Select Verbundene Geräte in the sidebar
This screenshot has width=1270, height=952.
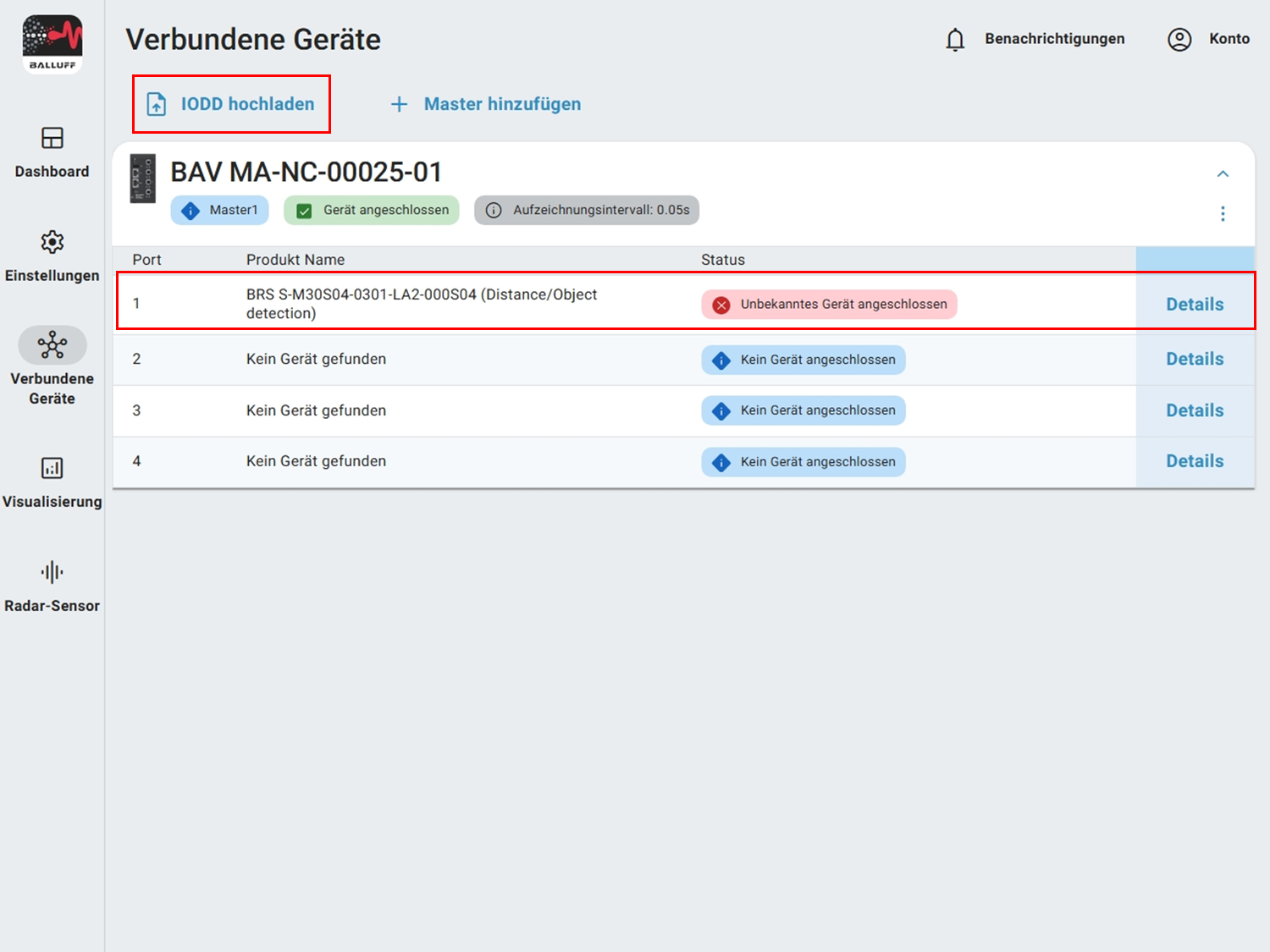(52, 366)
